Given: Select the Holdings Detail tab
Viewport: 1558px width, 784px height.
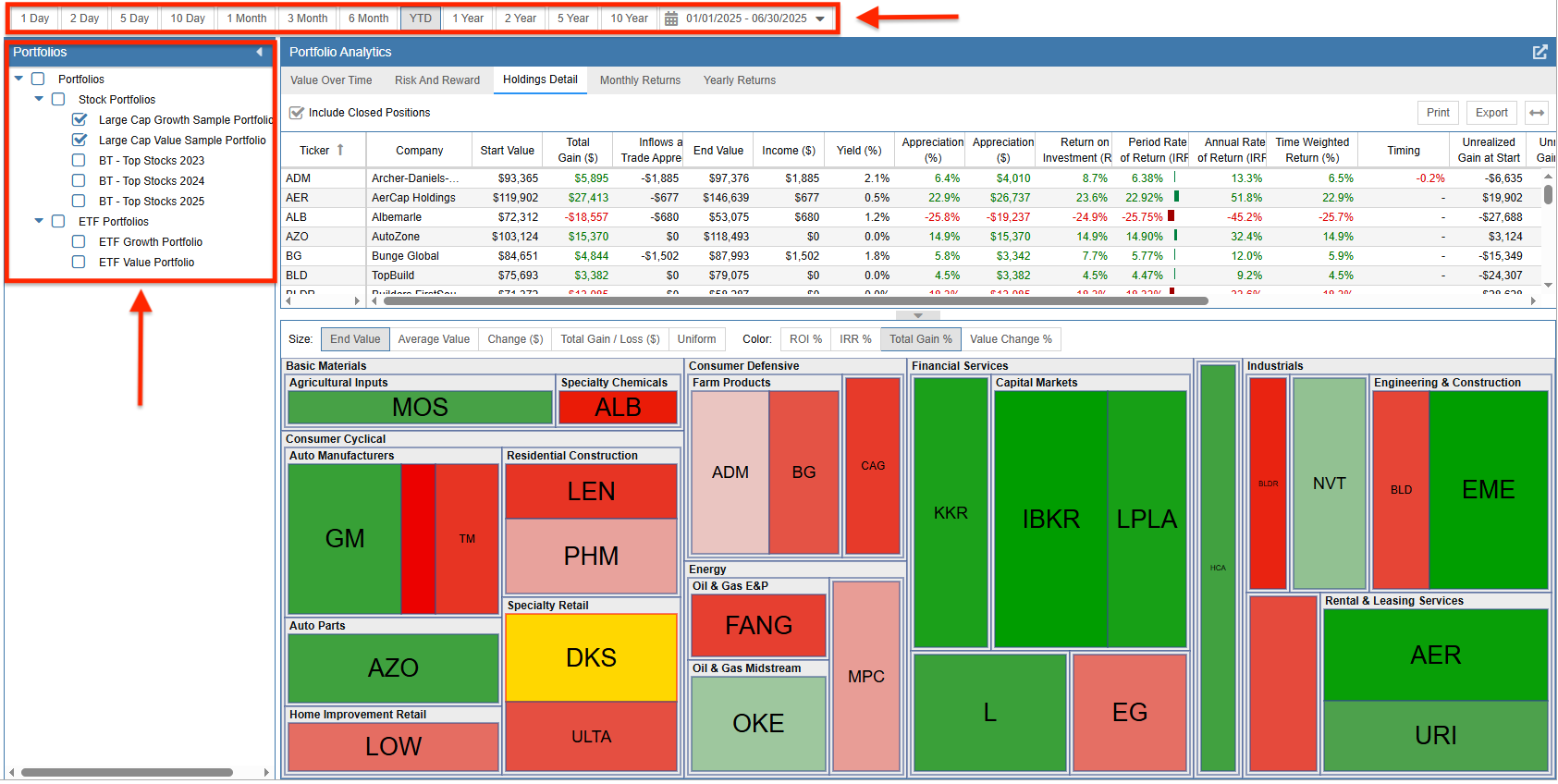Looking at the screenshot, I should coord(540,80).
